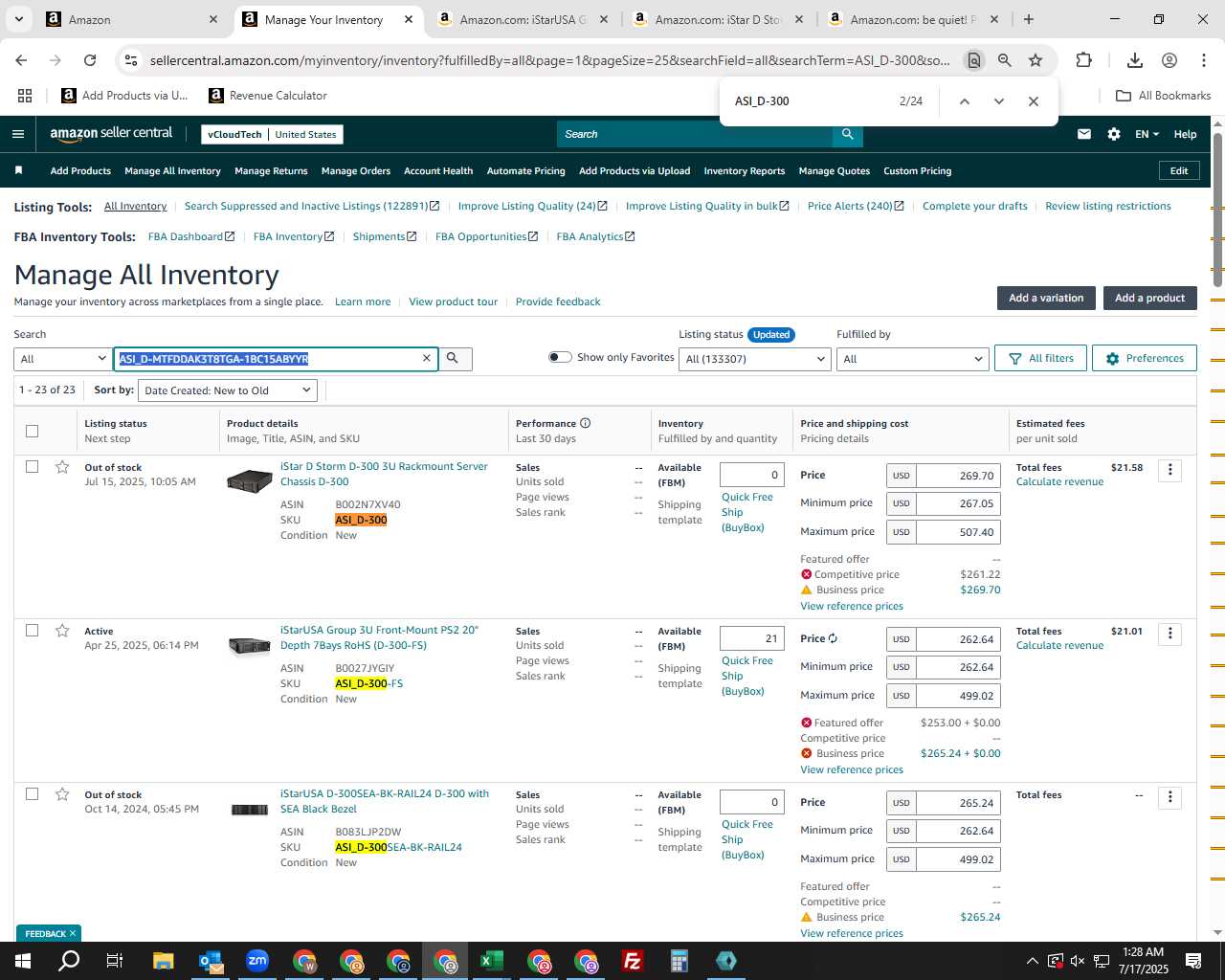Select the checkbox for ASI_D-300SEA-BK-RAIL24 row
The height and width of the screenshot is (980, 1225).
[32, 794]
